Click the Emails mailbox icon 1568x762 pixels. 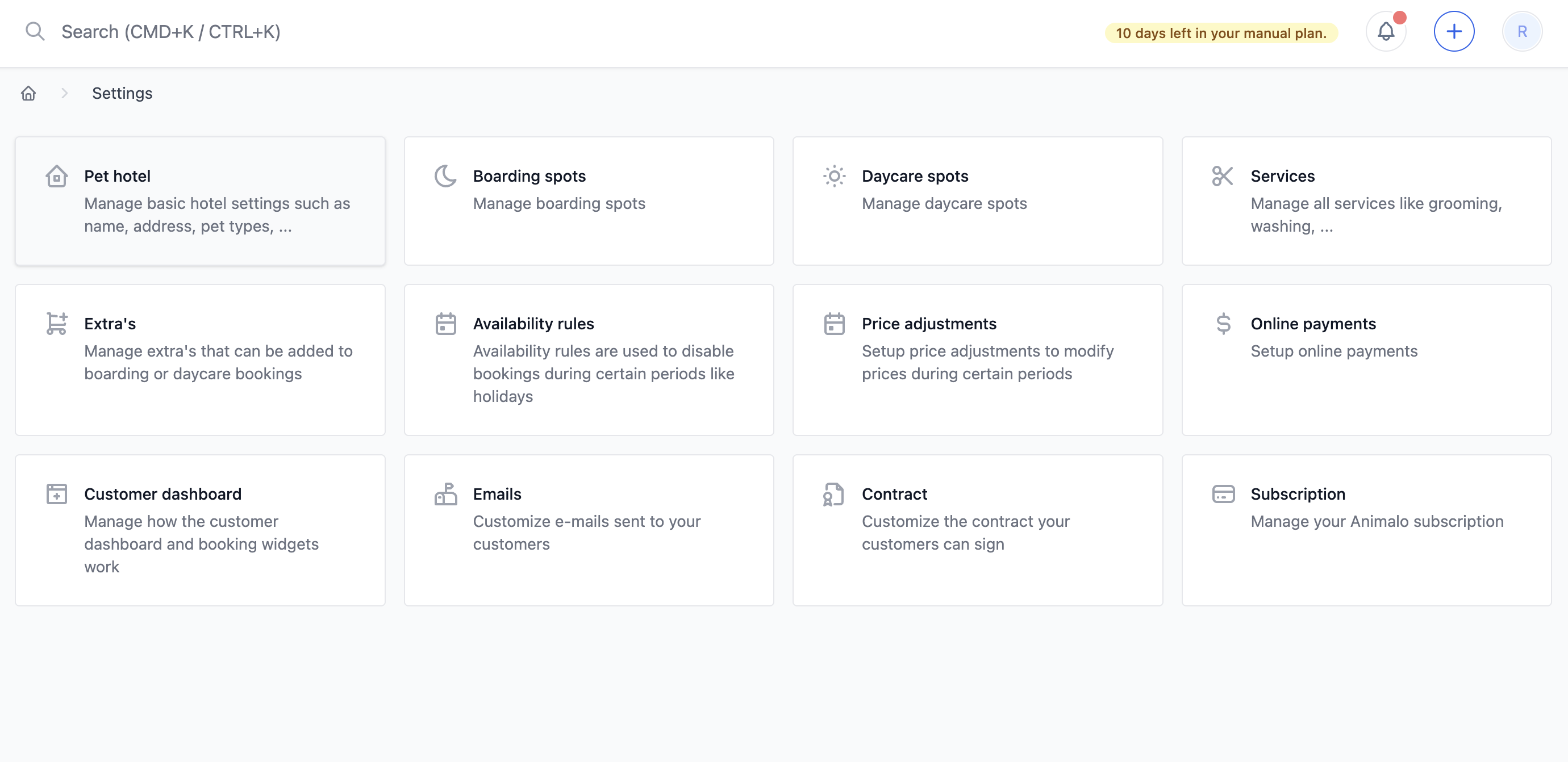coord(445,494)
